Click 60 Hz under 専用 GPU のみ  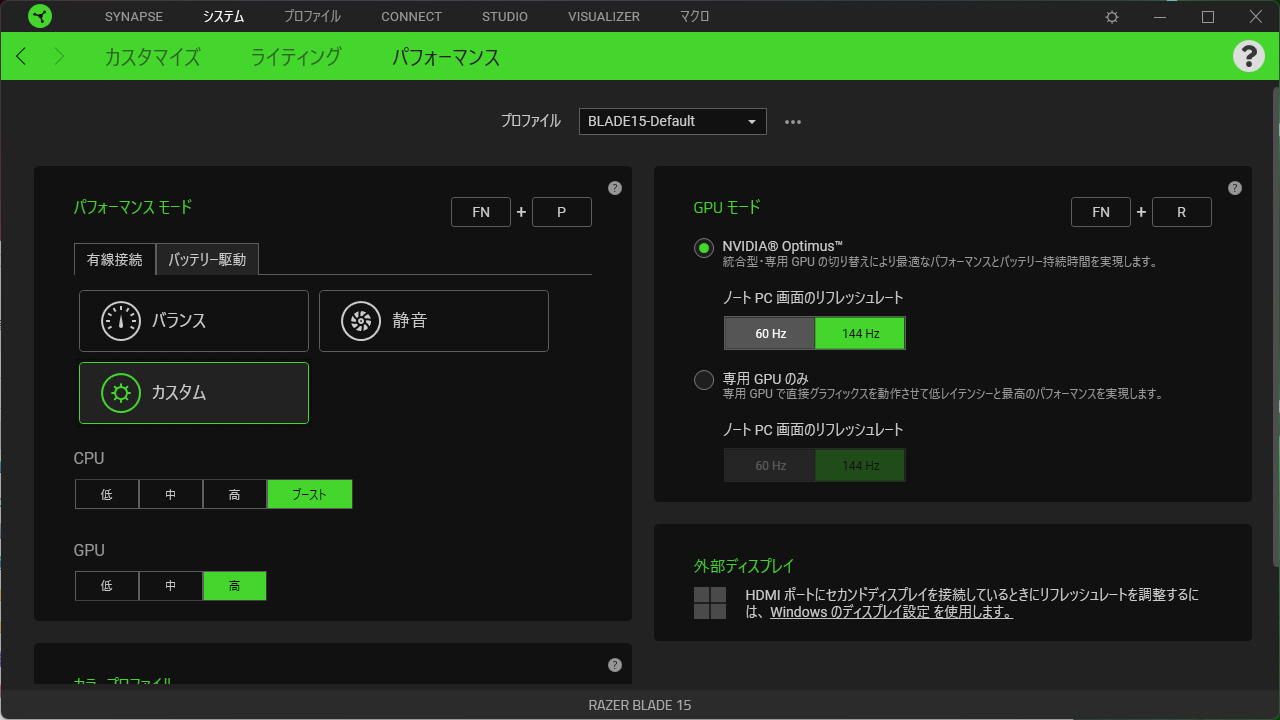(x=770, y=466)
